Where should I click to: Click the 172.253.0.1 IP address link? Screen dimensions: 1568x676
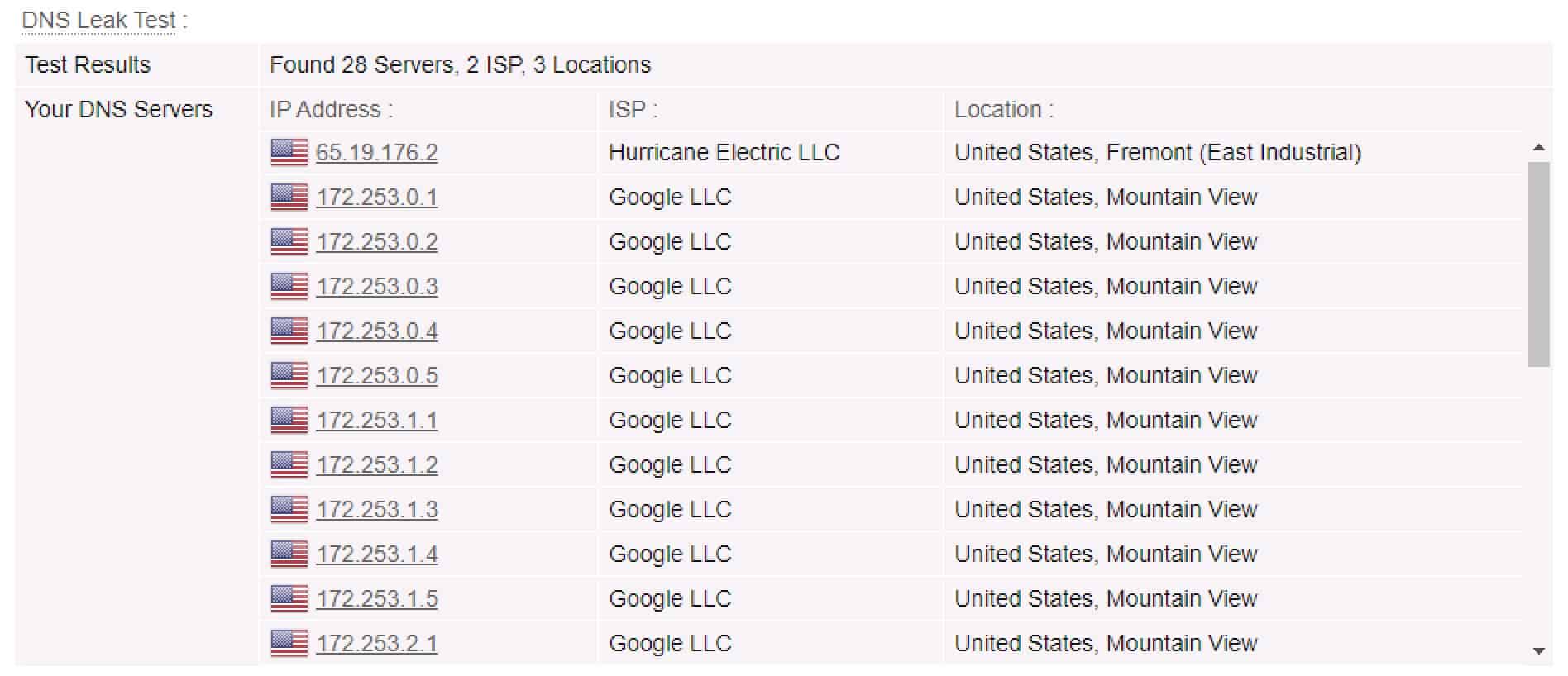click(x=377, y=198)
